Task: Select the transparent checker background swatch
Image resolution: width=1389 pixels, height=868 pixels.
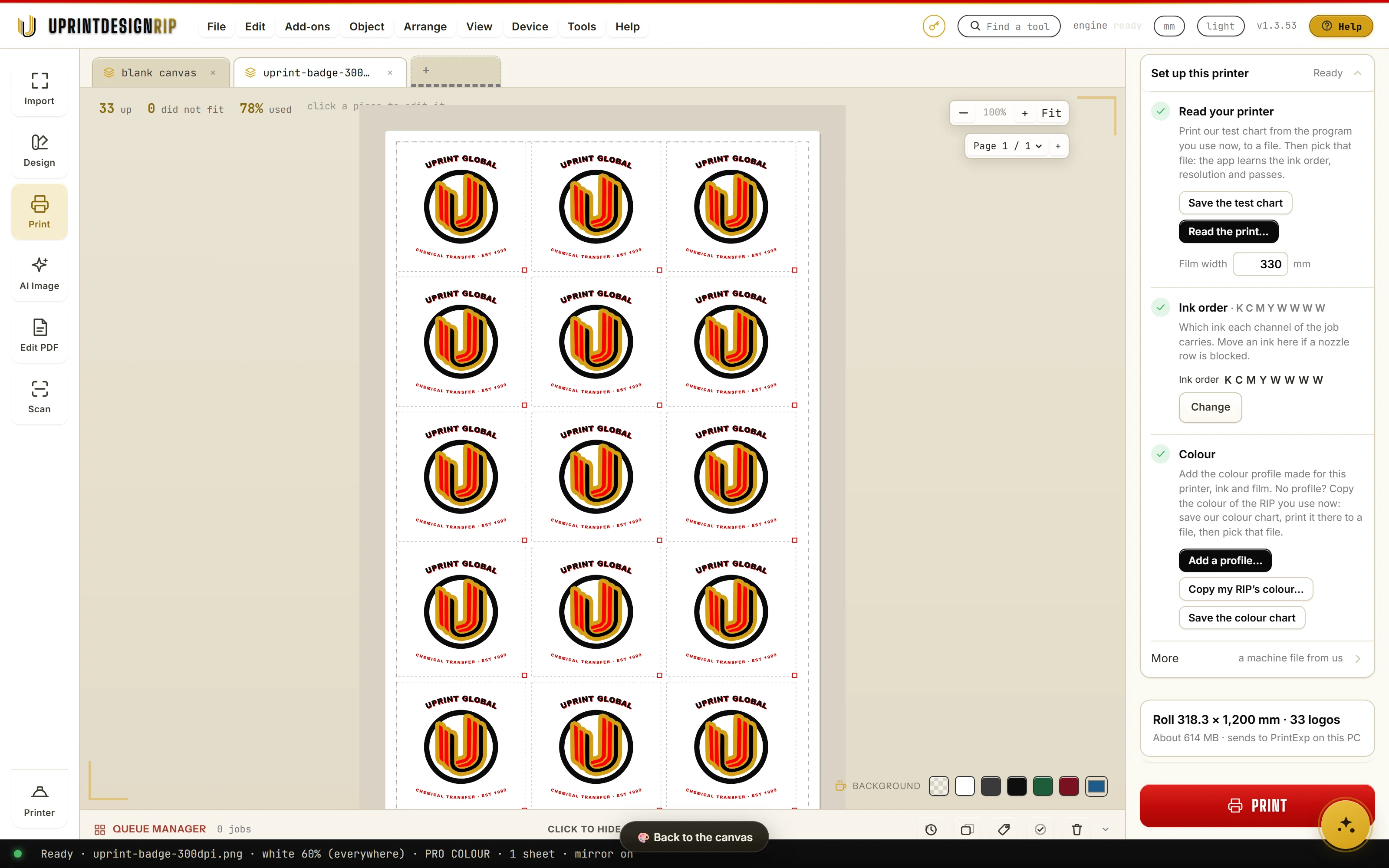Action: (x=939, y=786)
